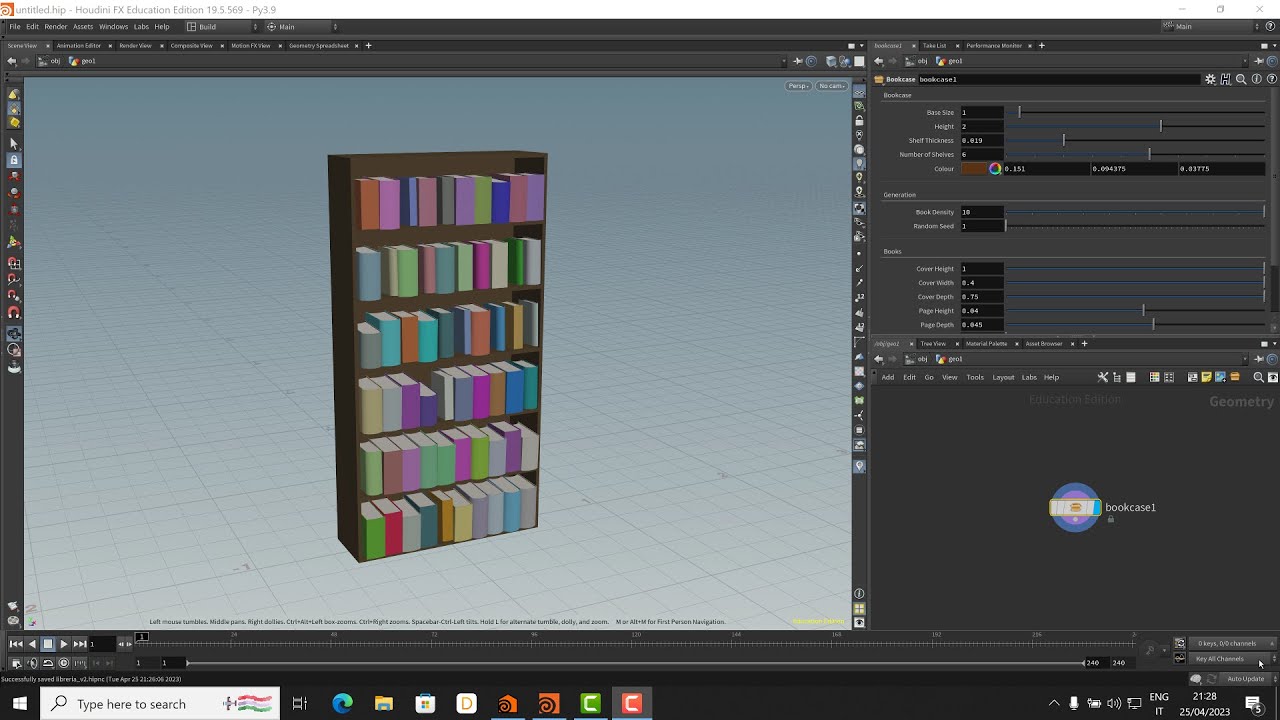
Task: Open the No cam camera dropdown
Action: [832, 86]
